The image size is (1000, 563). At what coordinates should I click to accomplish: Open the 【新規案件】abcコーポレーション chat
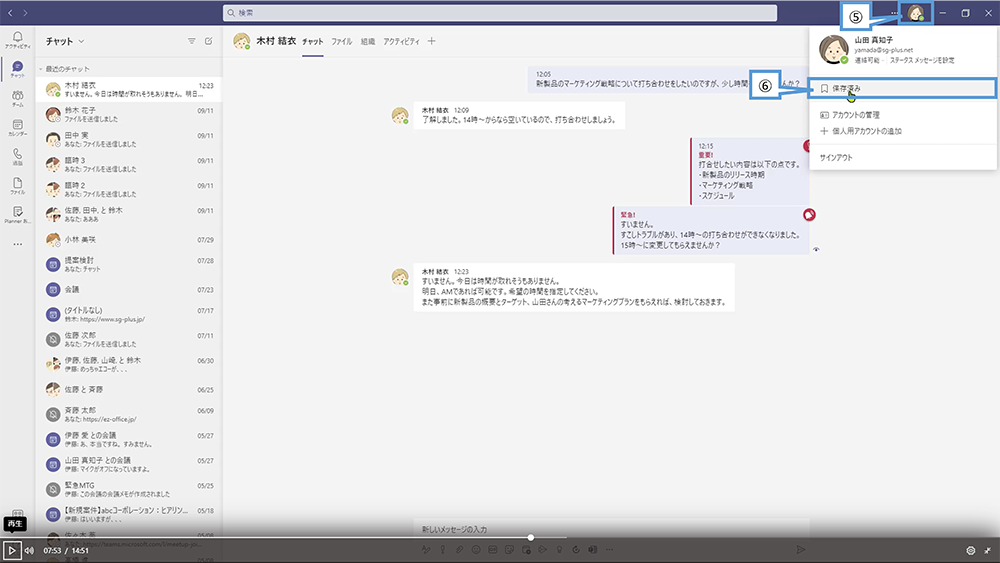pyautogui.click(x=129, y=515)
